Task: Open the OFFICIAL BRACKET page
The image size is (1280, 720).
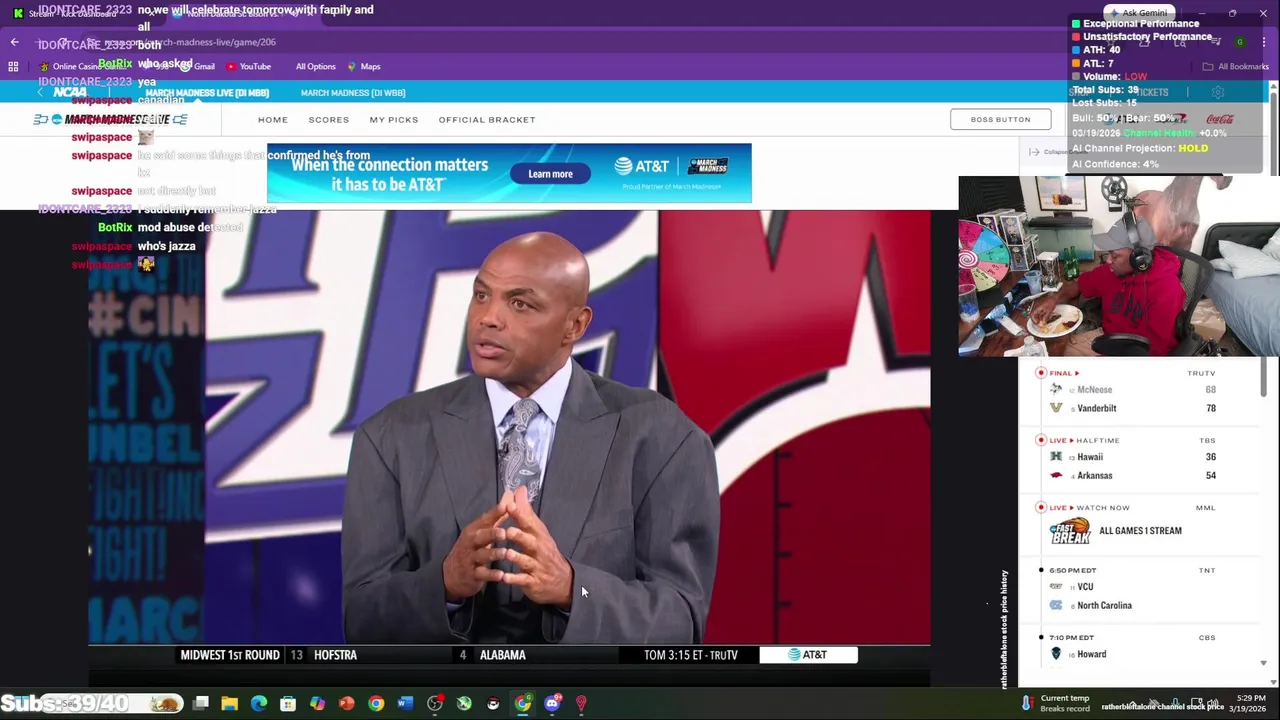Action: (487, 119)
